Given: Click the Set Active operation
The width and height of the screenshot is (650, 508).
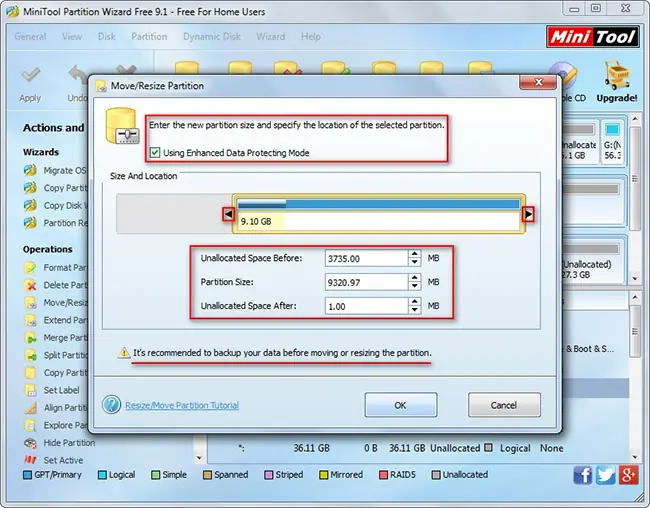Looking at the screenshot, I should tap(53, 460).
